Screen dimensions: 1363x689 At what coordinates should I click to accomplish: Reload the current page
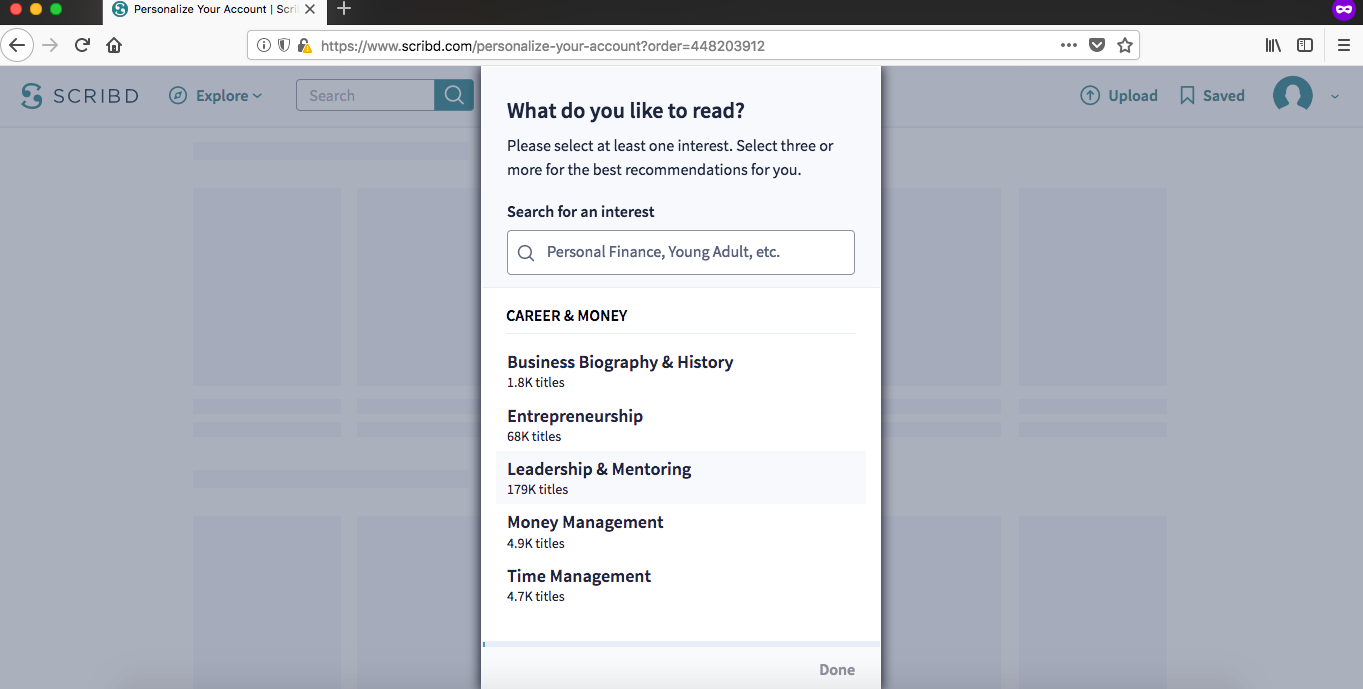(82, 45)
